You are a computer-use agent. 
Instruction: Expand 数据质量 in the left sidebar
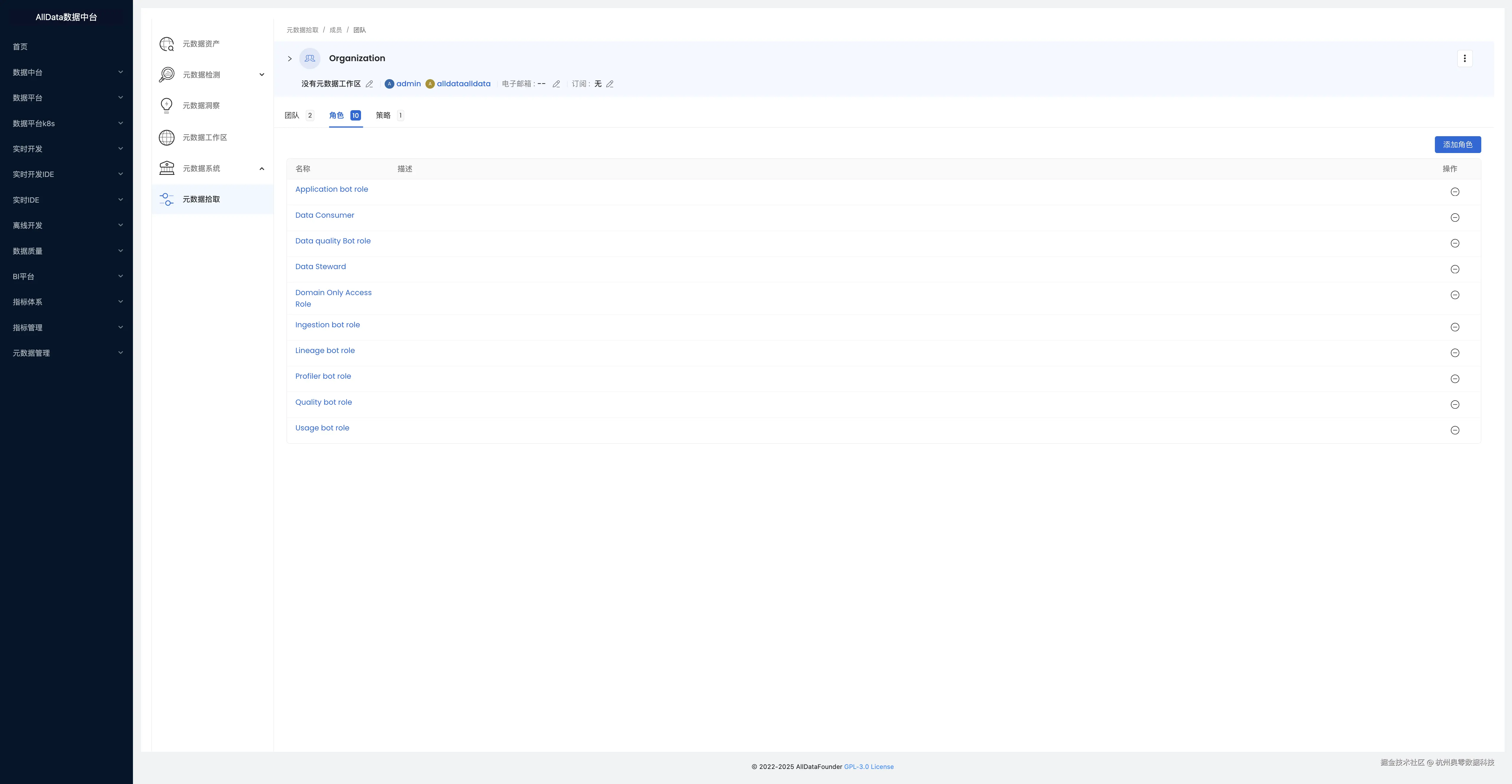click(66, 251)
